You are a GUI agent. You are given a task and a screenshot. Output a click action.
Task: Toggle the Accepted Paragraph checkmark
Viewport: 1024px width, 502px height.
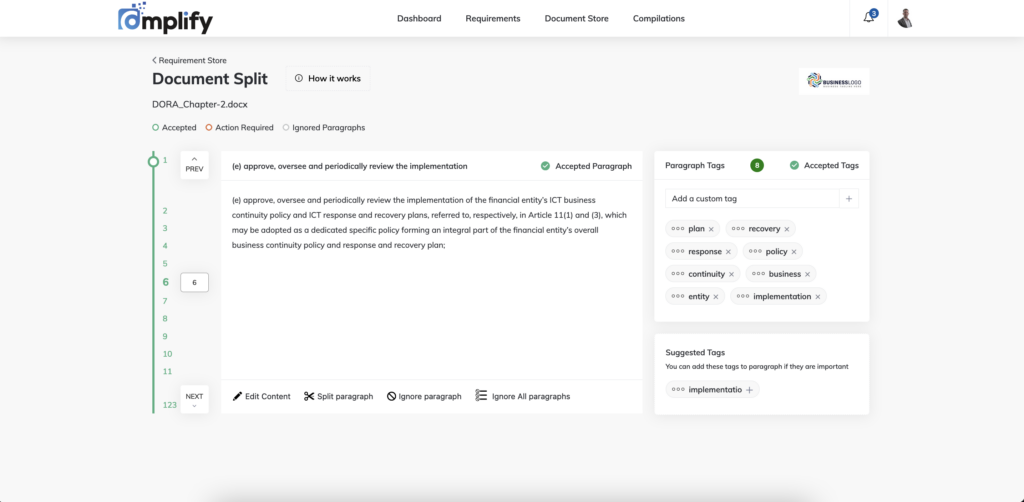545,166
